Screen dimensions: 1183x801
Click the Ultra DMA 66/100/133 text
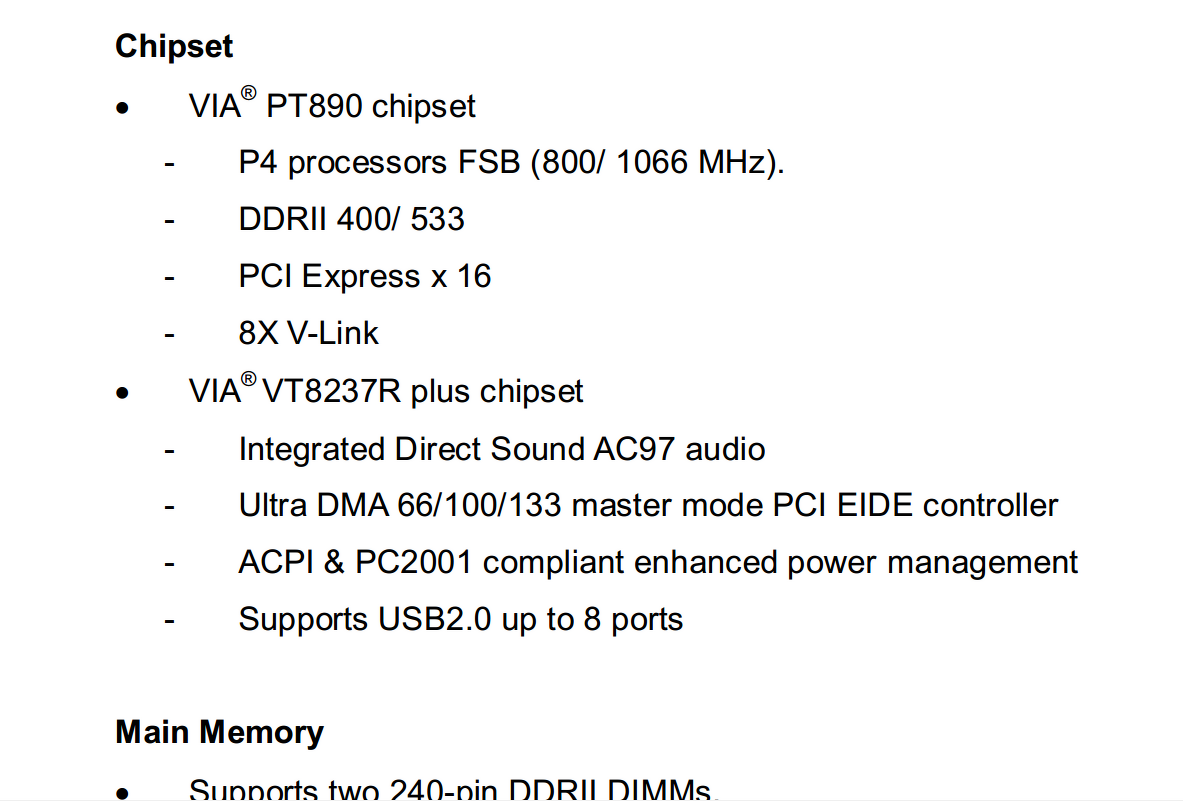coord(400,506)
